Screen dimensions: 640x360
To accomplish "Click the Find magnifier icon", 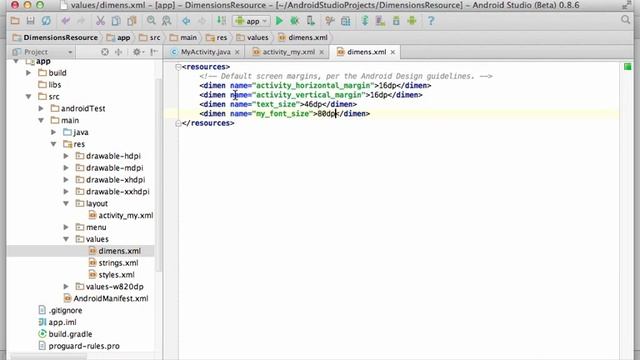I will (151, 21).
